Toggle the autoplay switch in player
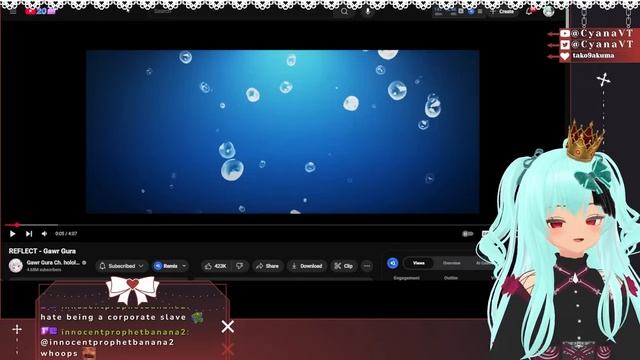Screen dimensions: 640x360 pyautogui.click(x=468, y=234)
